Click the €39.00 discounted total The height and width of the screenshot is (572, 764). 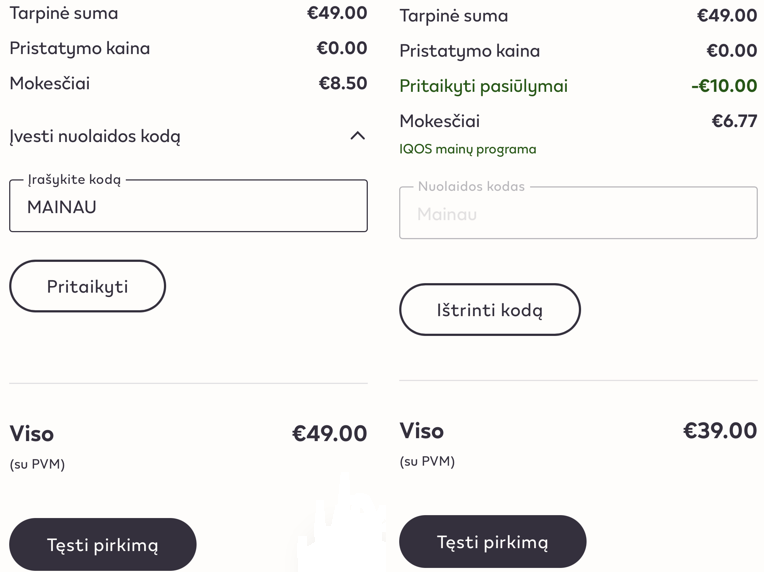coord(720,431)
